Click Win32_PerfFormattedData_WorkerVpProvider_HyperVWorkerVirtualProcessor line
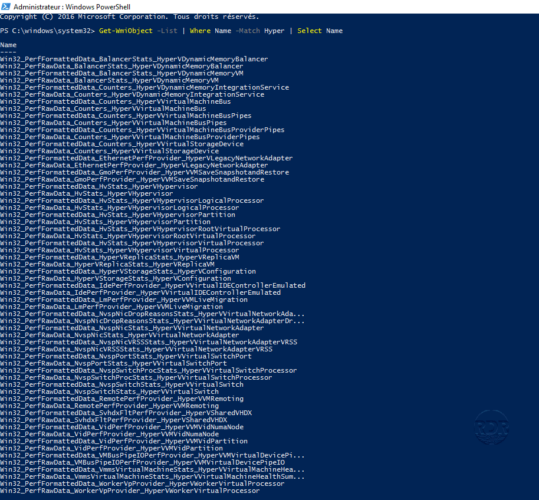 click(x=142, y=484)
